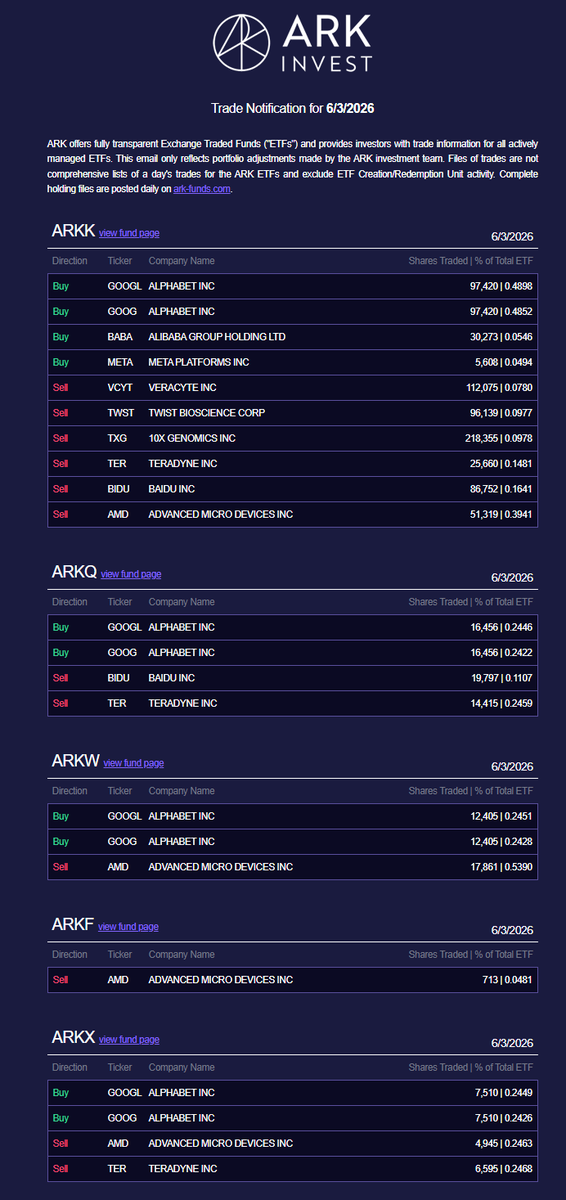
Task: Open ARKQ view fund page link
Action: (131, 574)
